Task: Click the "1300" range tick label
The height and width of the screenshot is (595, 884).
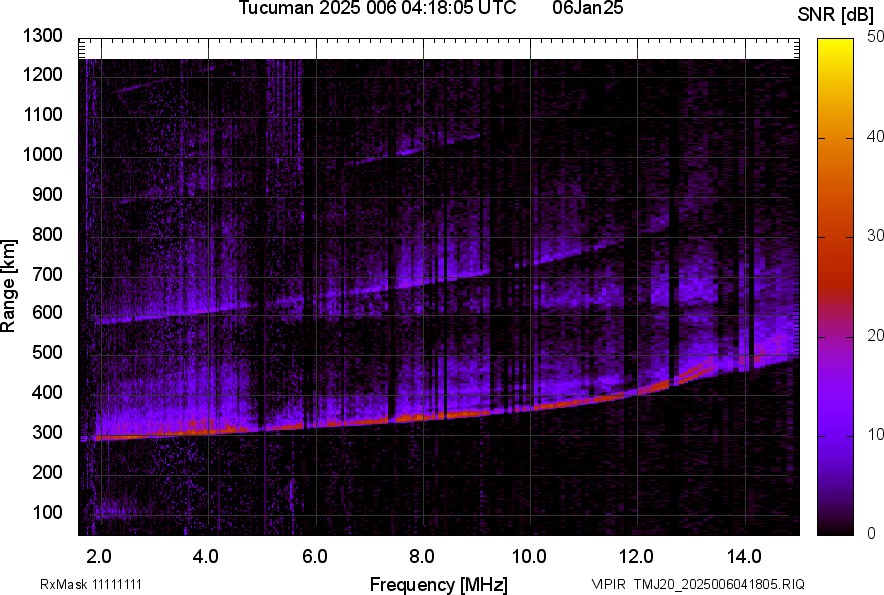Action: (42, 36)
